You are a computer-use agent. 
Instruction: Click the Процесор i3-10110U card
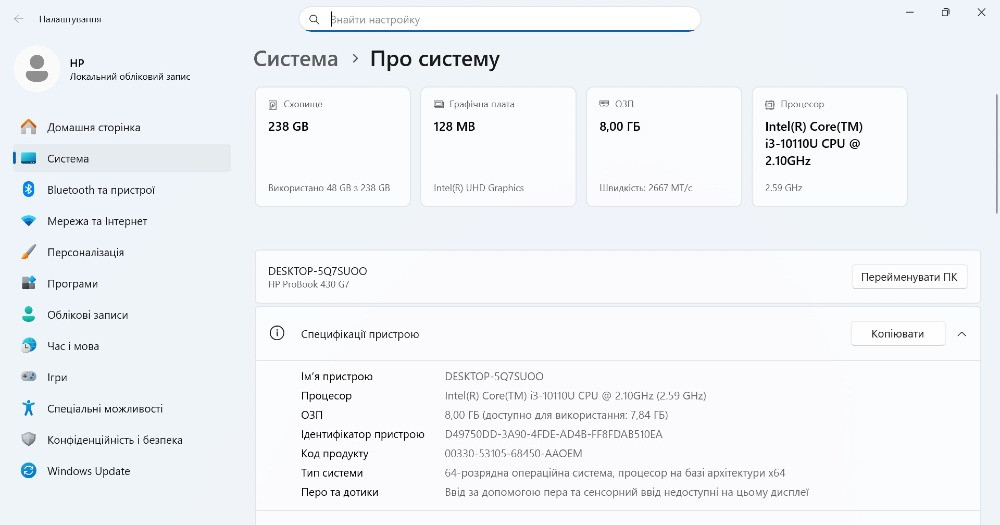(830, 147)
